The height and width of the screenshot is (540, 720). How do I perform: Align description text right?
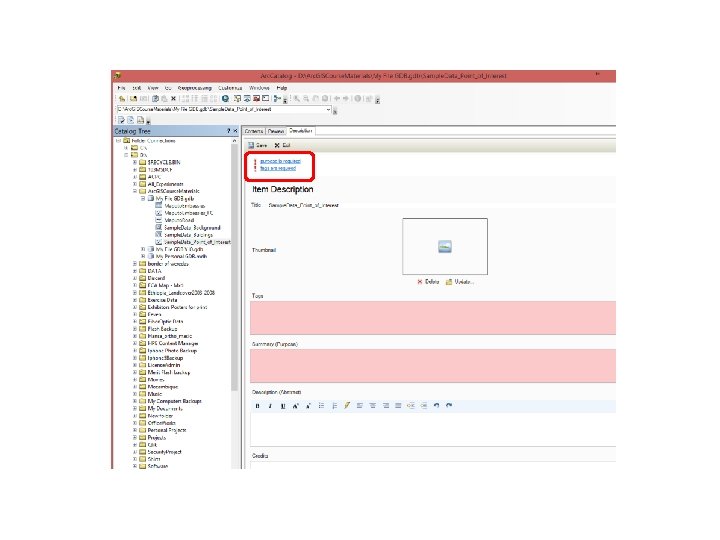pyautogui.click(x=386, y=406)
